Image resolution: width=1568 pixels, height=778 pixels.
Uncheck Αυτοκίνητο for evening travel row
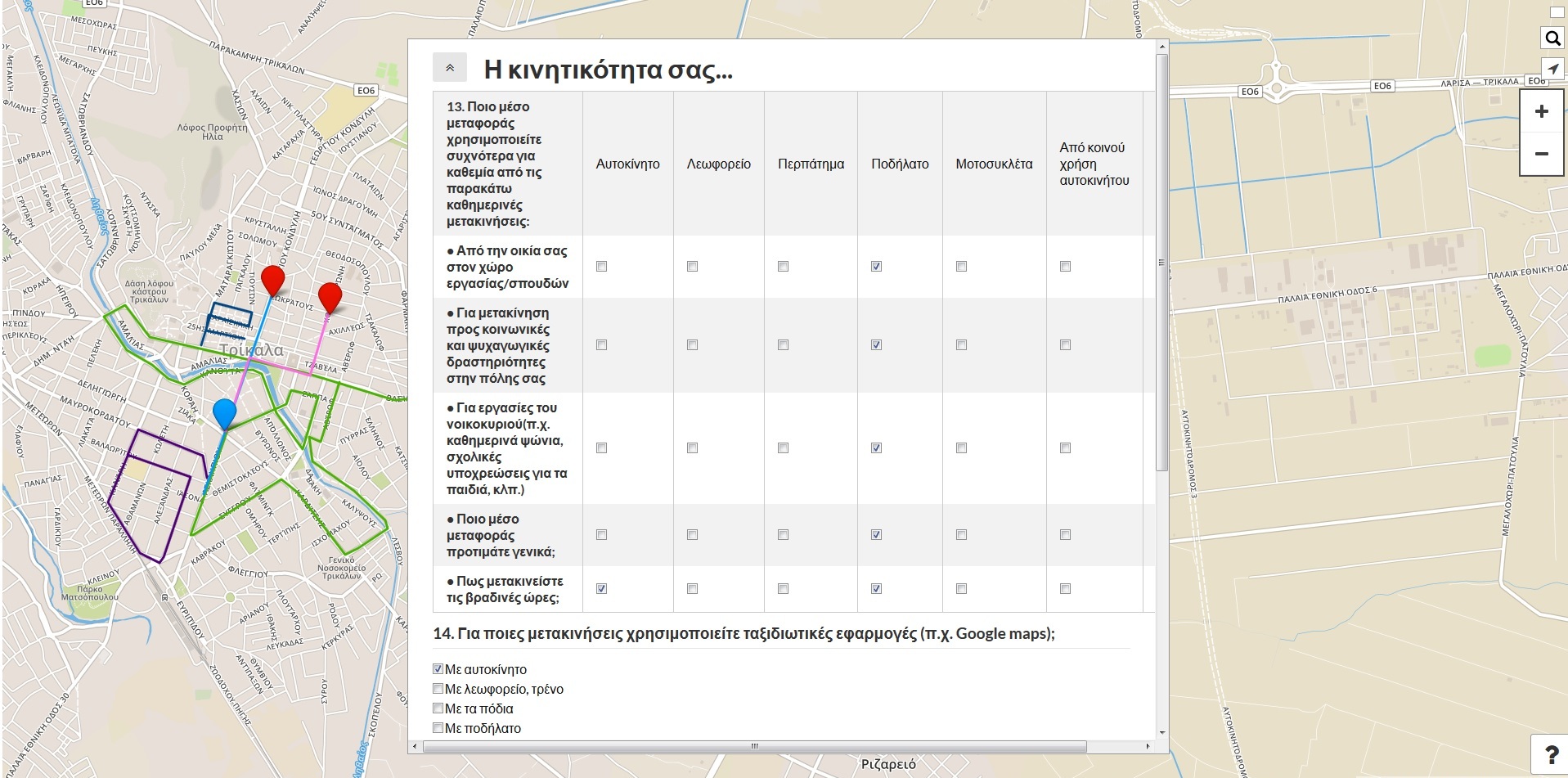point(602,589)
